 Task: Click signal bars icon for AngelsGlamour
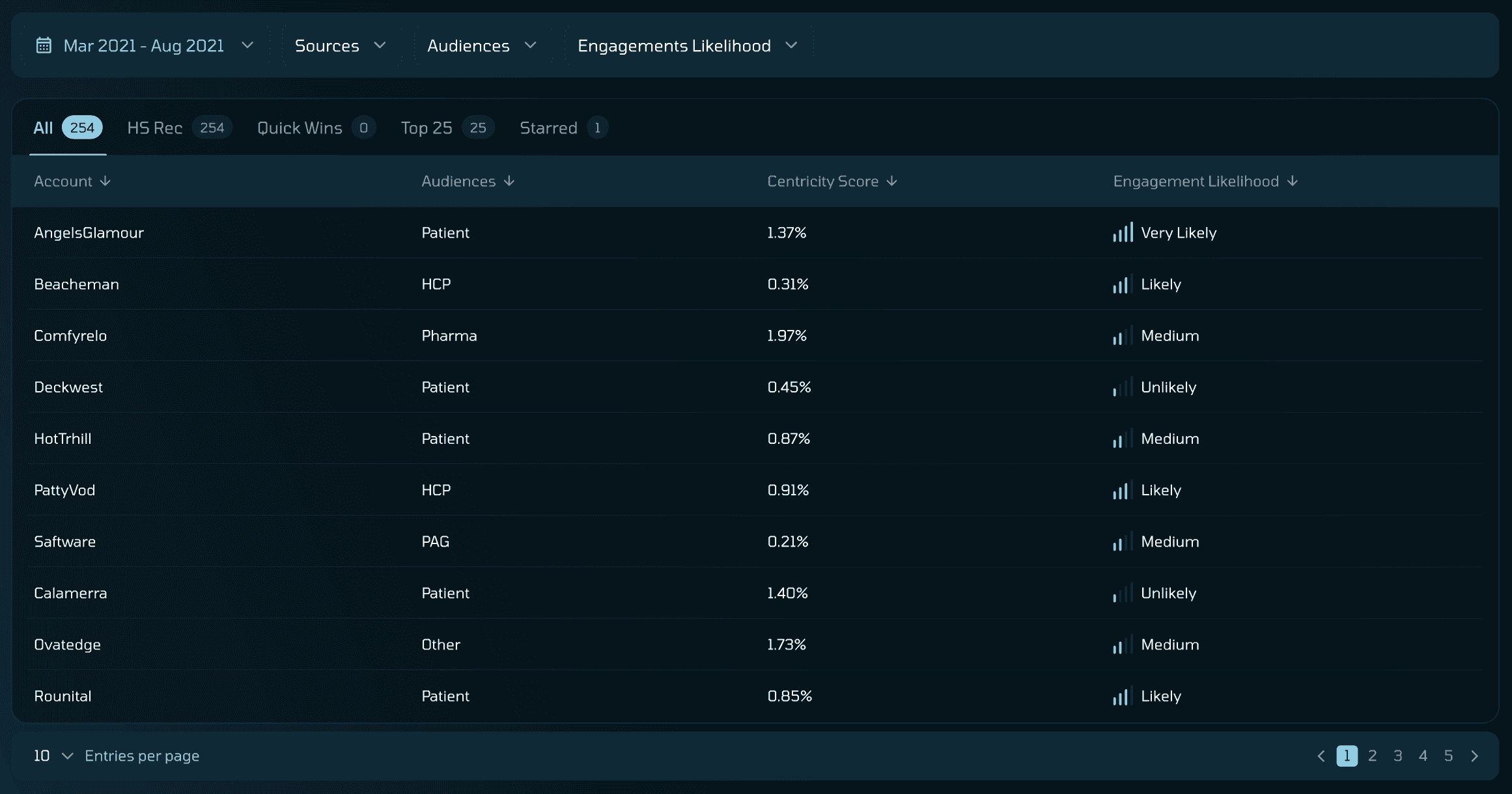(x=1123, y=232)
